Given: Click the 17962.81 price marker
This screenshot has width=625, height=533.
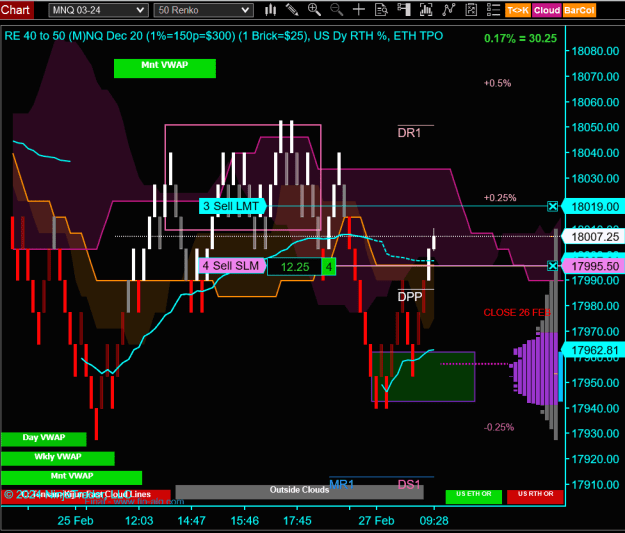Looking at the screenshot, I should pyautogui.click(x=593, y=350).
